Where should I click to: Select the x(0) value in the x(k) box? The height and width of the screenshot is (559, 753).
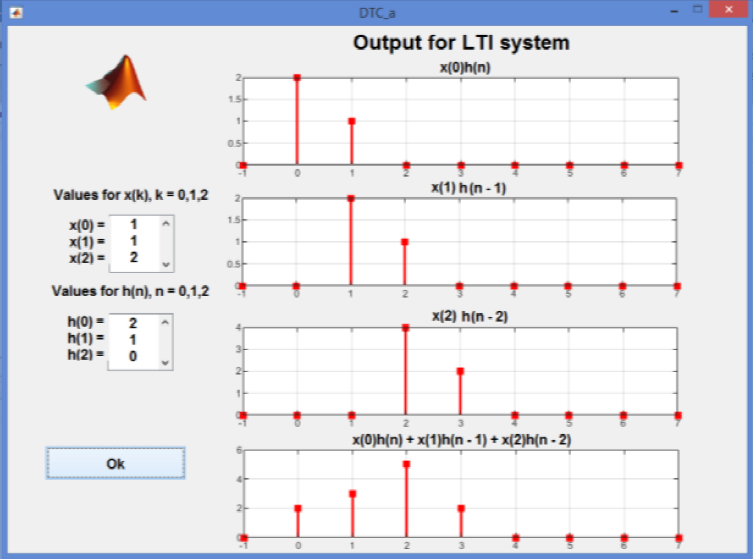coord(133,225)
